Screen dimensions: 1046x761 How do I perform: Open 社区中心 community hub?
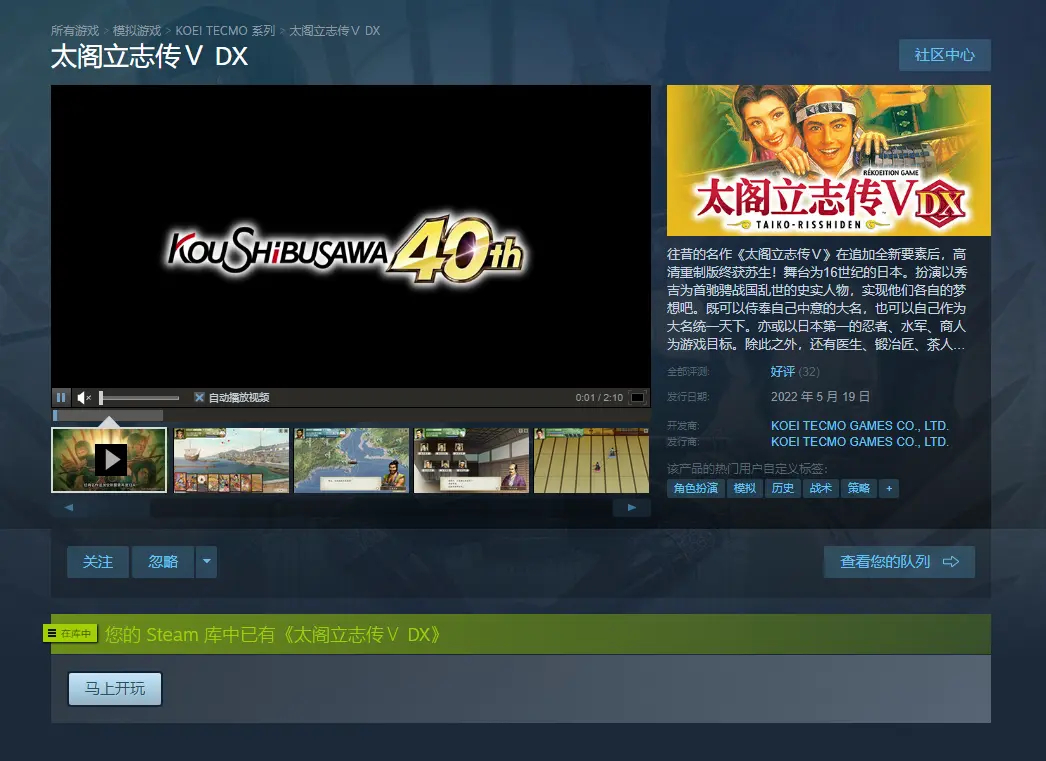(945, 55)
